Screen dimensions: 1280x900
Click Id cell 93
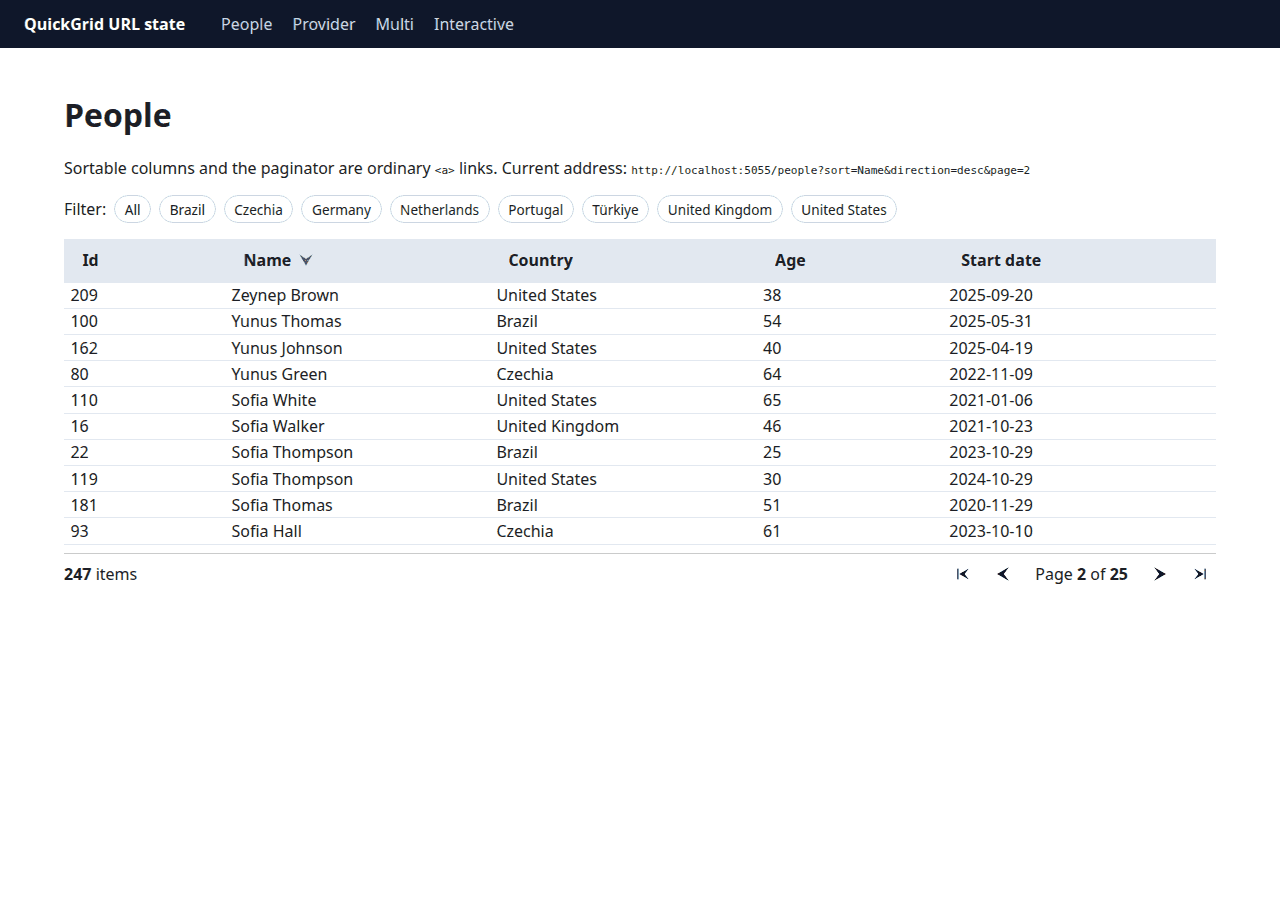point(80,531)
